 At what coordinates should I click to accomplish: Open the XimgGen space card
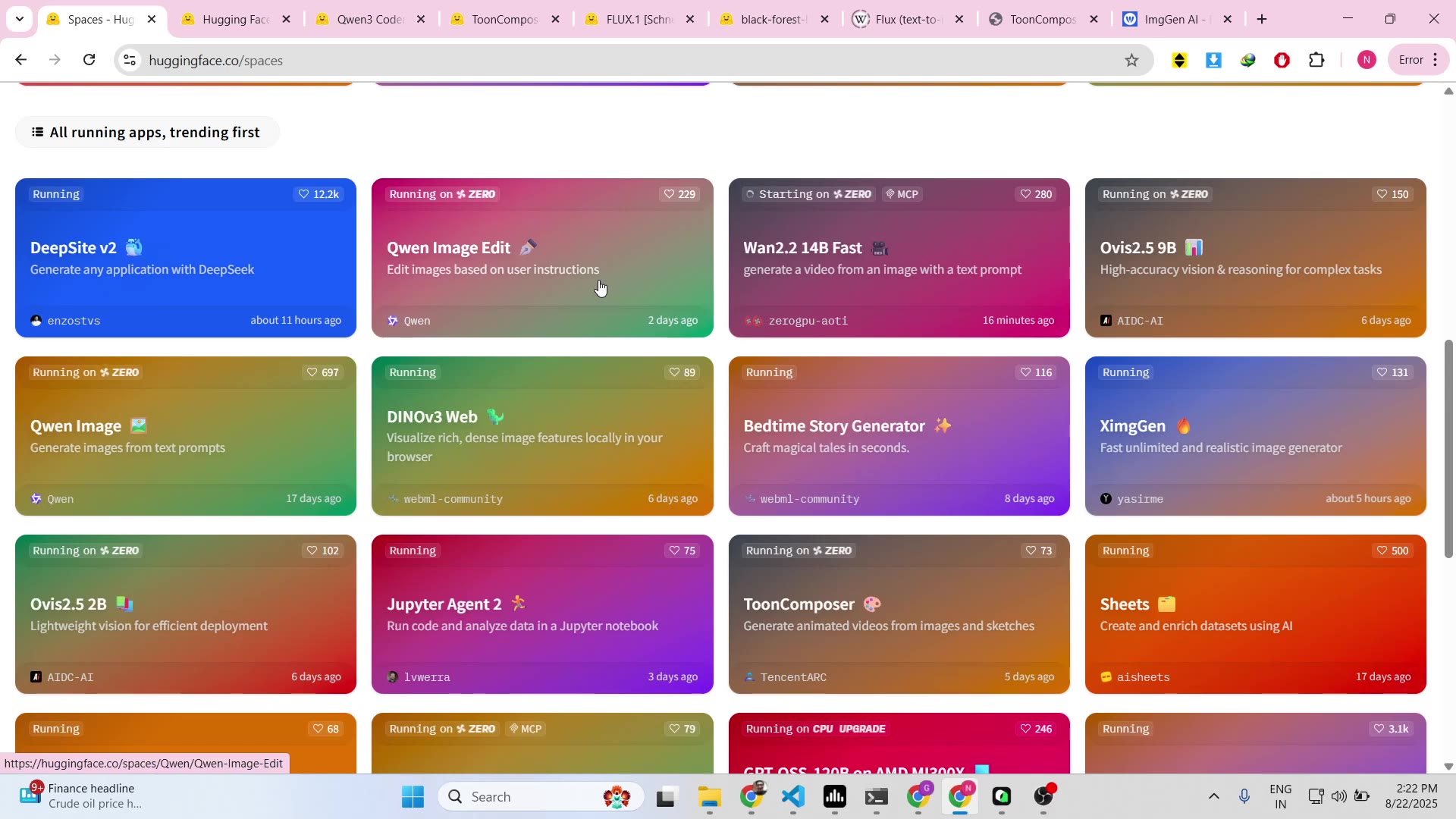coord(1256,436)
